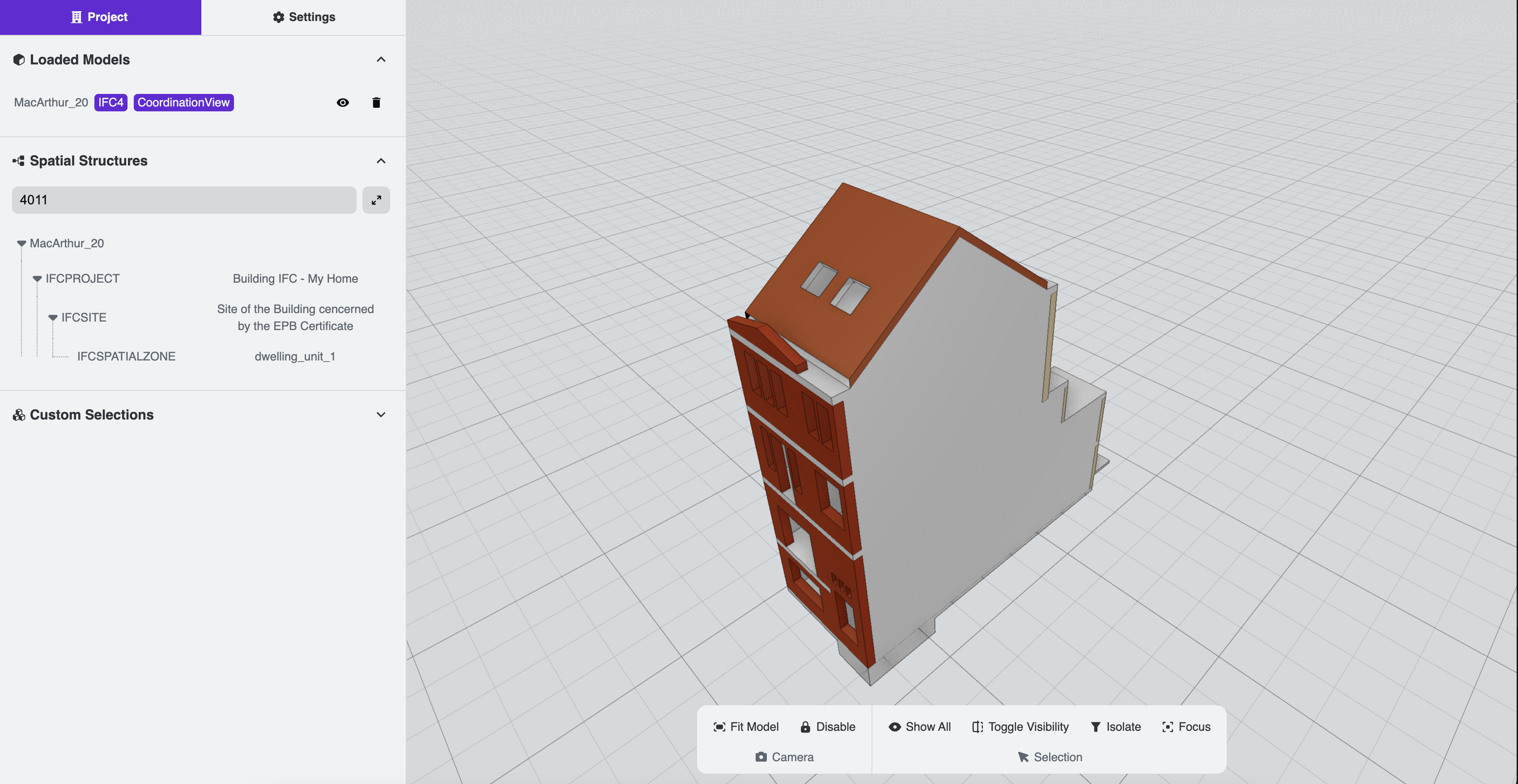
Task: Open the Selection toolbar section
Action: tap(1050, 757)
